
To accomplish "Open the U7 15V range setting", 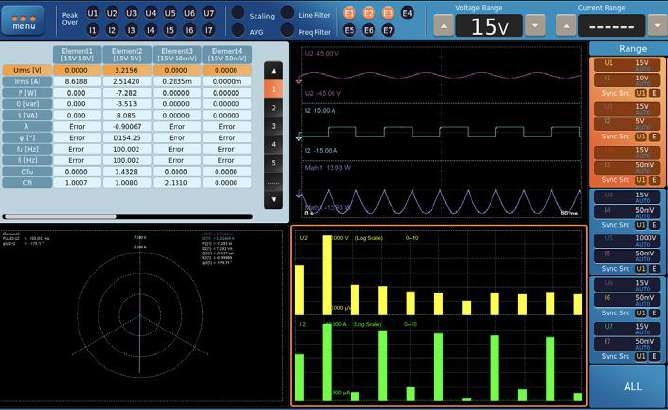I will click(627, 329).
